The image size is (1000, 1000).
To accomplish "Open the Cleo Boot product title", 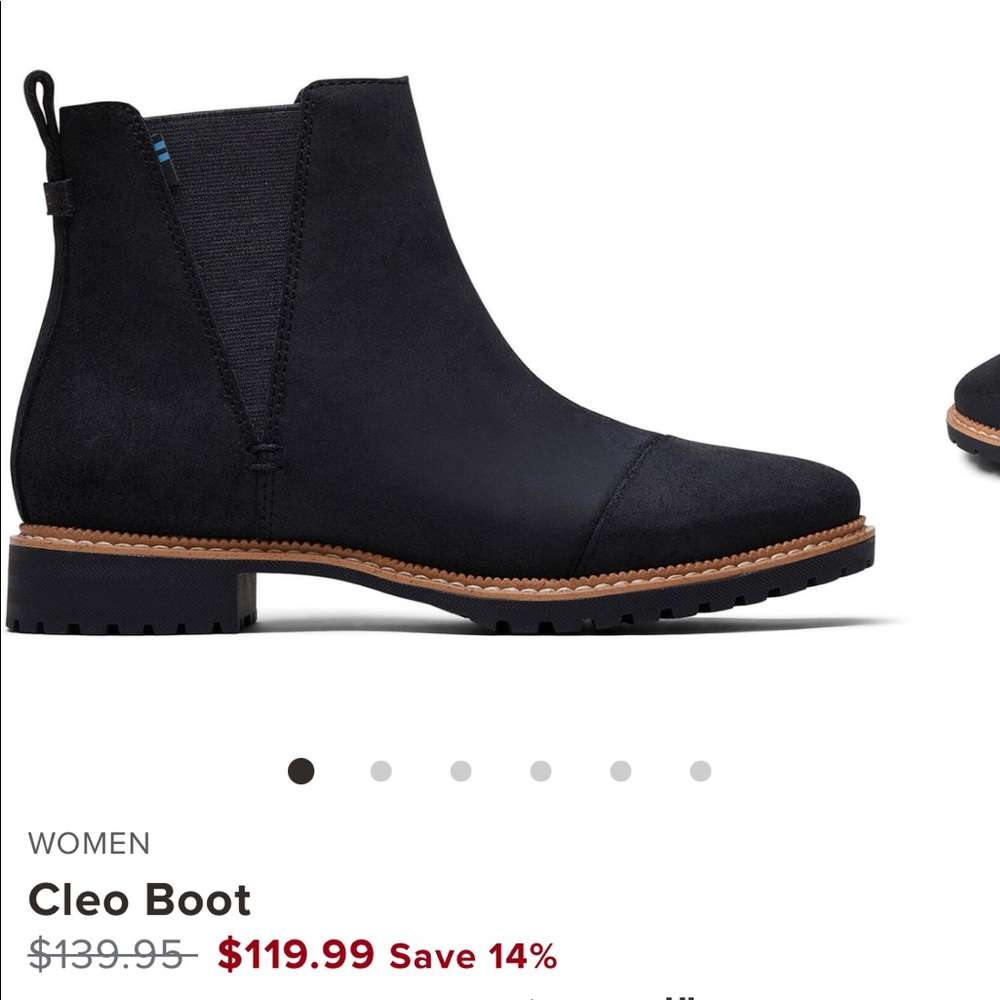I will 140,901.
